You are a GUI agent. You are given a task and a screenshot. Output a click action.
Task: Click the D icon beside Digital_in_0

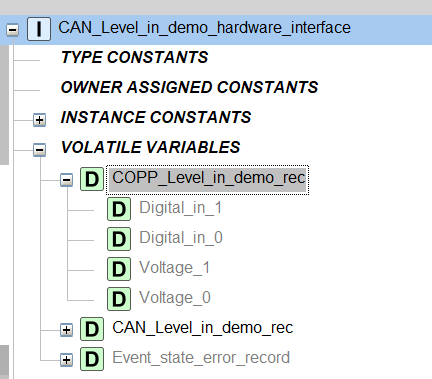point(119,239)
